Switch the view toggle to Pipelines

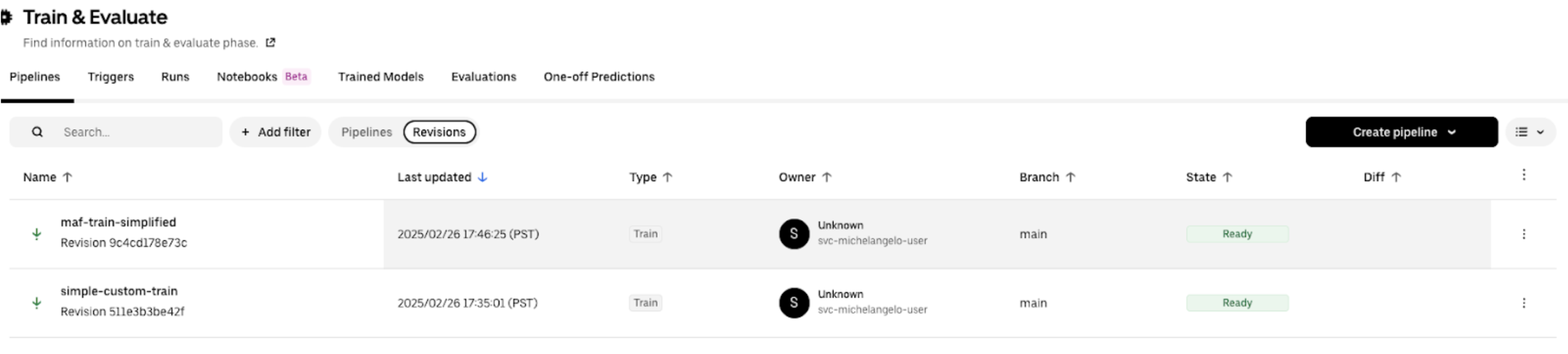tap(366, 131)
